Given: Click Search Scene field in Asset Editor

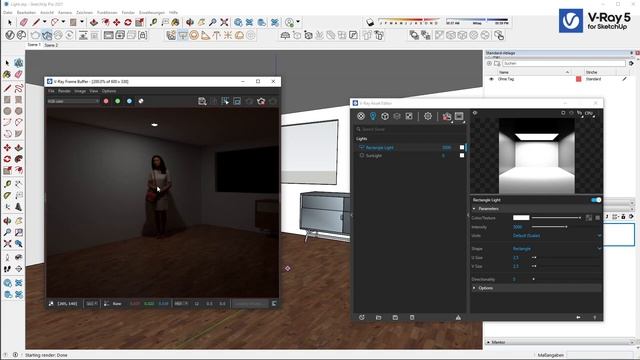Looking at the screenshot, I should pos(410,129).
